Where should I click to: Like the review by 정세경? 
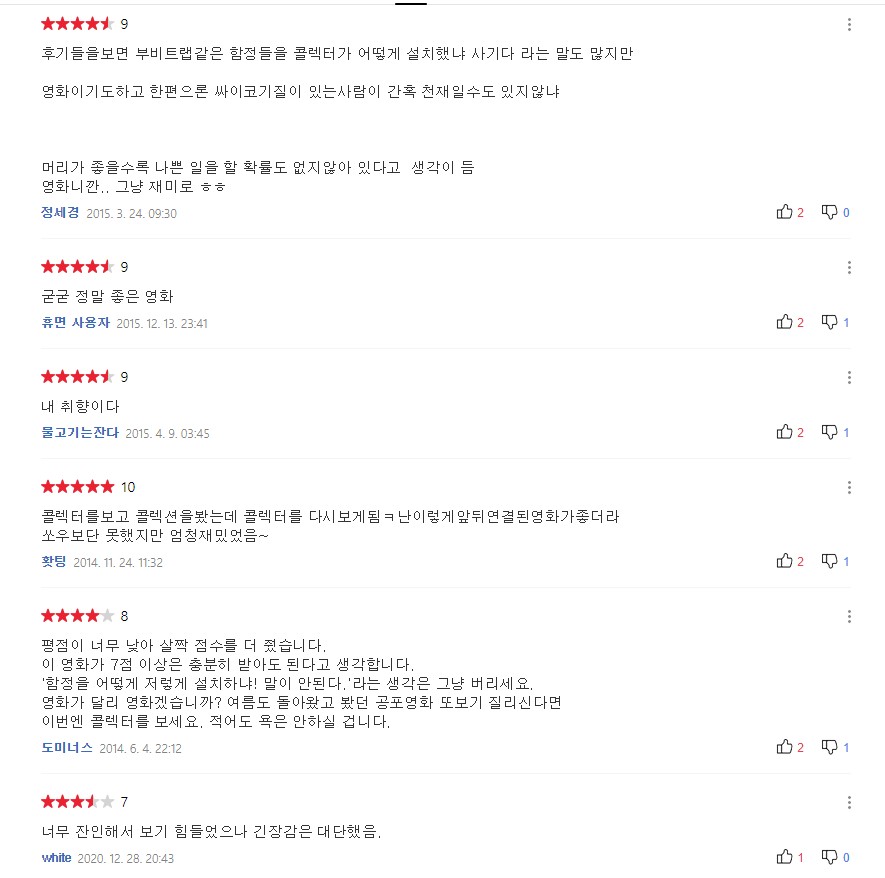coord(785,212)
